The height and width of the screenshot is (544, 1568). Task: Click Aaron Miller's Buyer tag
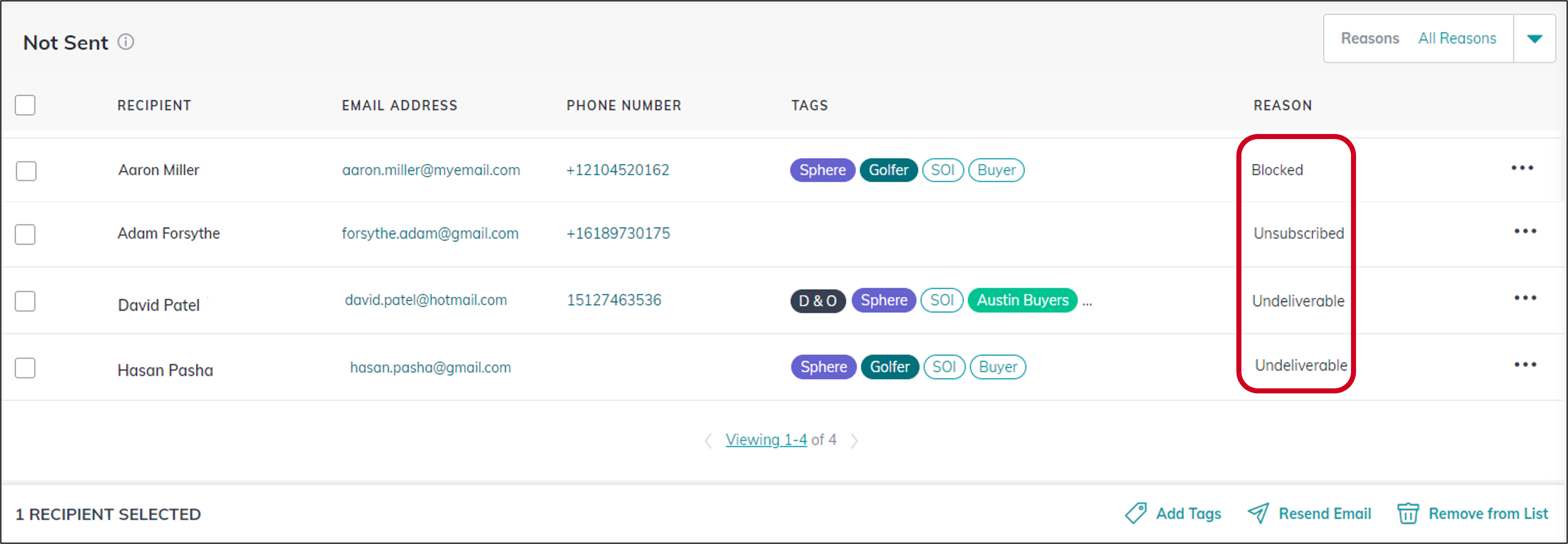coord(996,170)
